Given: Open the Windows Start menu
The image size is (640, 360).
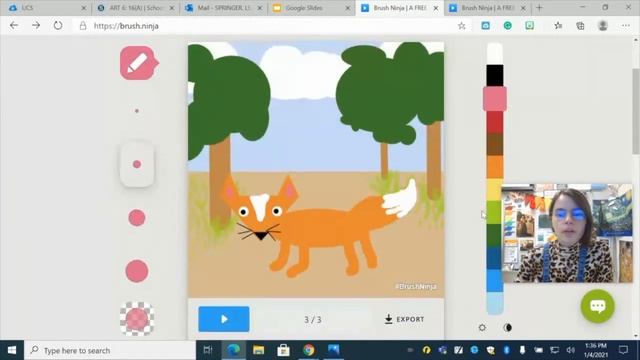Looking at the screenshot, I should click(12, 350).
